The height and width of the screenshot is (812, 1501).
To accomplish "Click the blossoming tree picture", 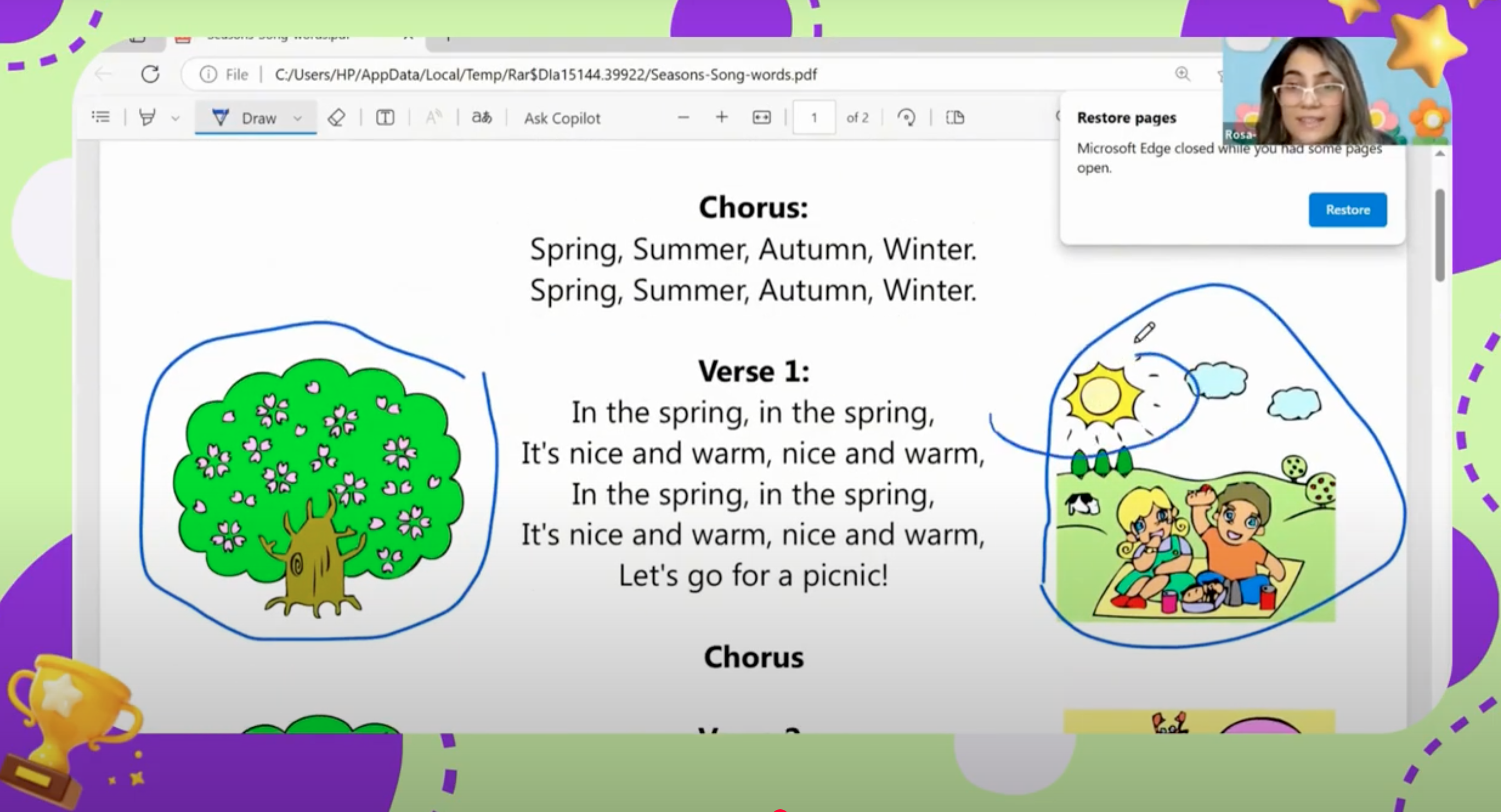I will [x=318, y=488].
